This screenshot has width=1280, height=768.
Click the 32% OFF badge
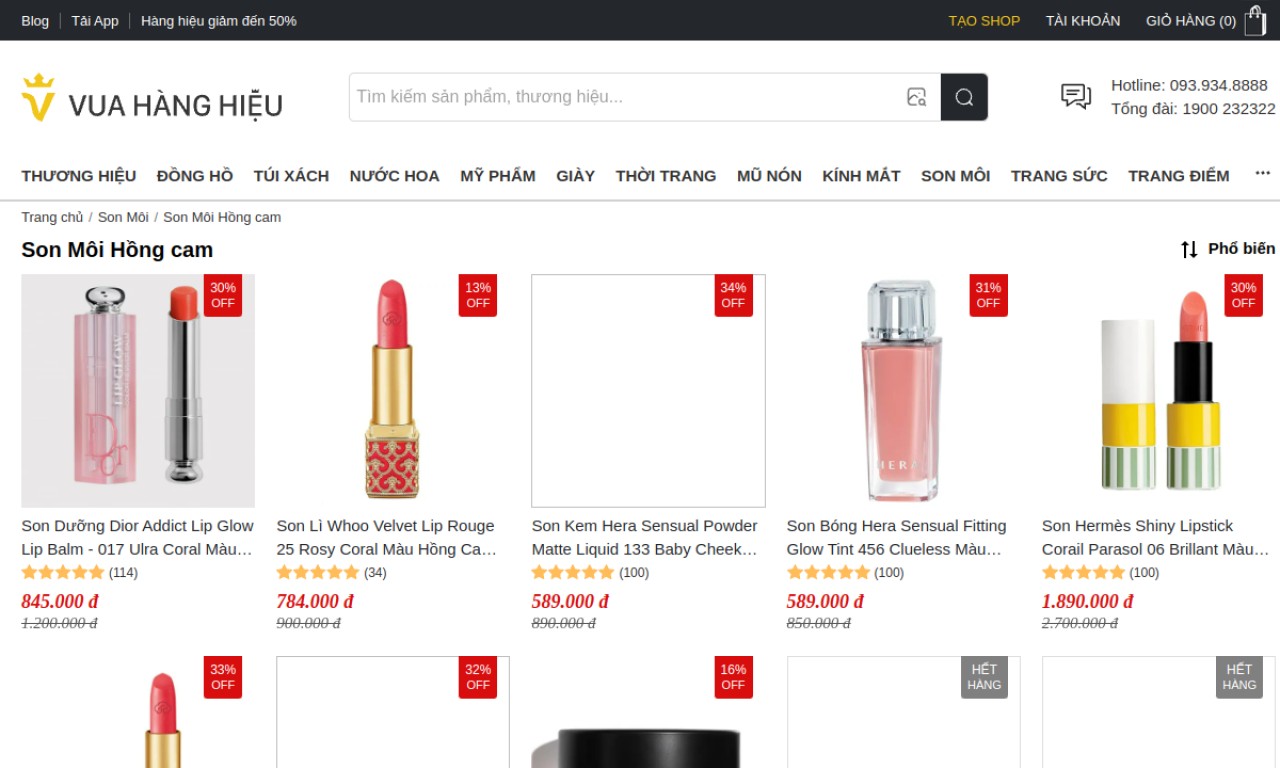click(x=478, y=677)
